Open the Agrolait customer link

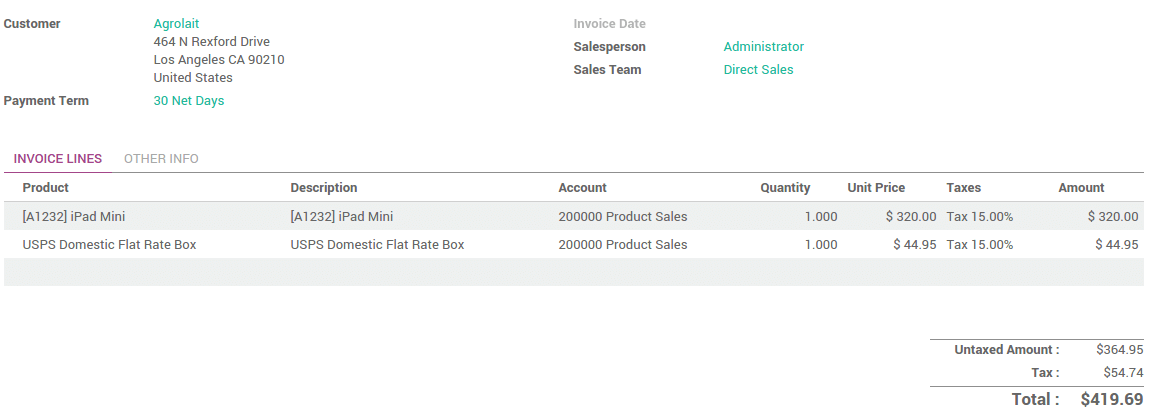tap(176, 23)
